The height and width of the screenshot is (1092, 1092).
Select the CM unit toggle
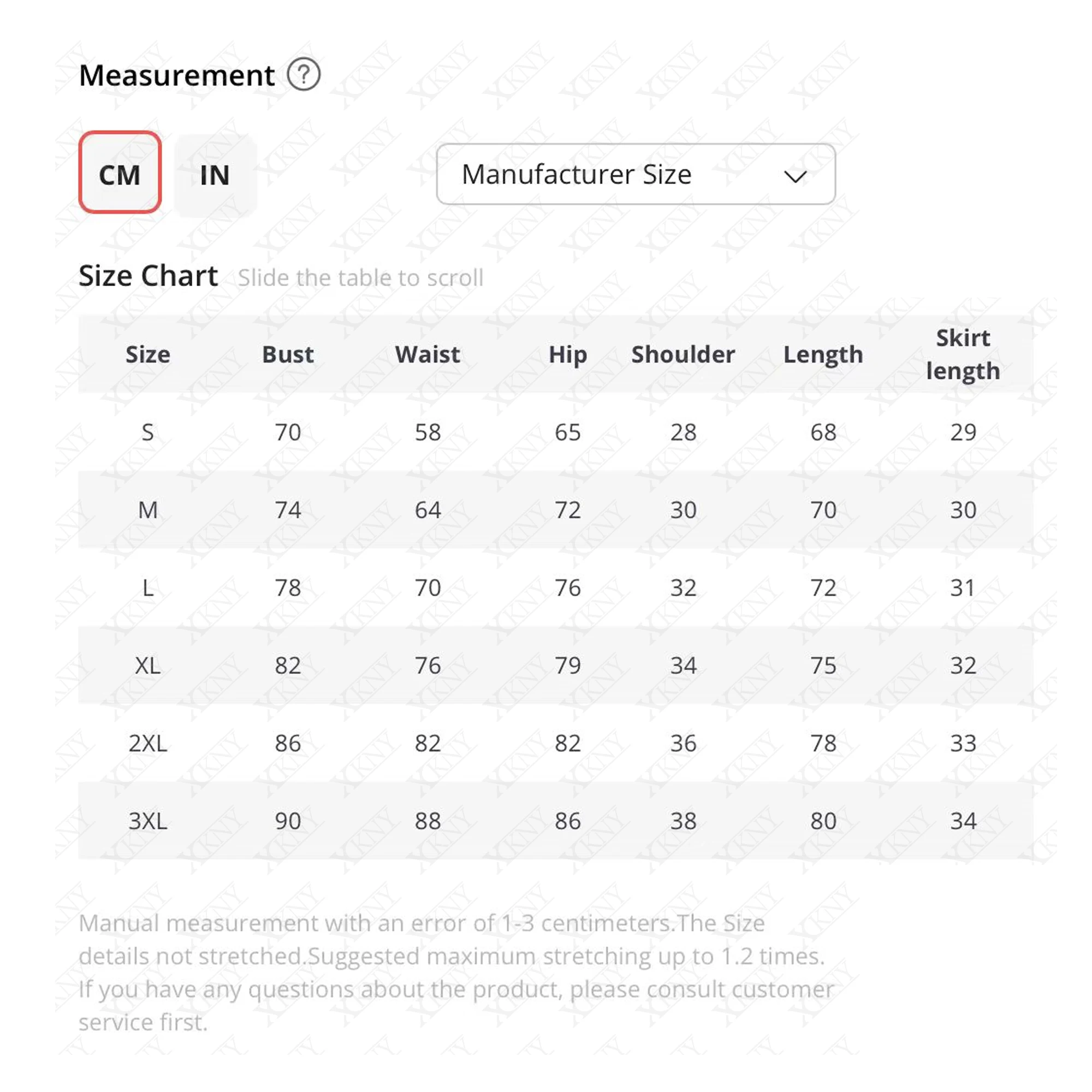(120, 173)
